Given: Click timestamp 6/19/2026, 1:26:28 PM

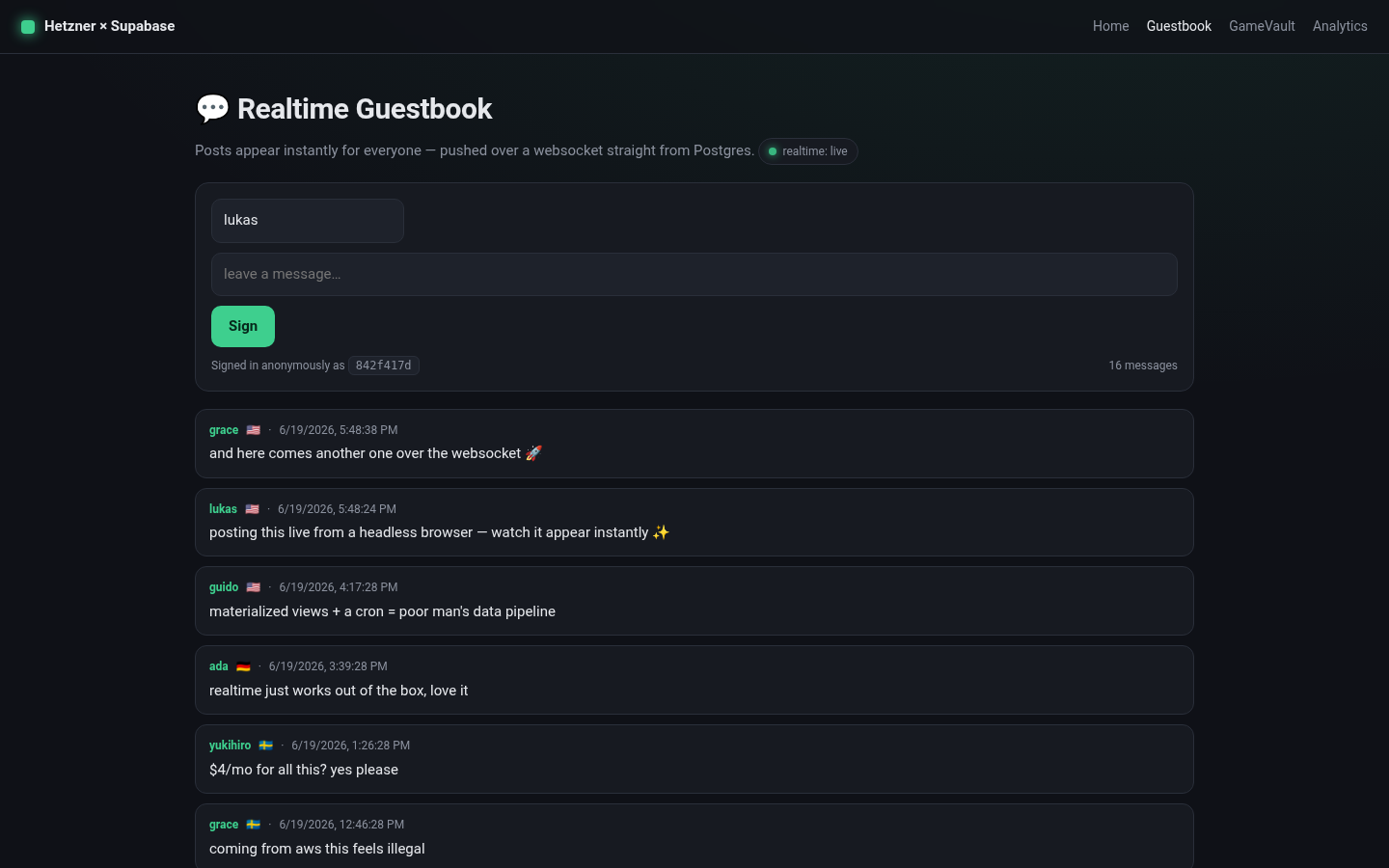Looking at the screenshot, I should pyautogui.click(x=351, y=746).
